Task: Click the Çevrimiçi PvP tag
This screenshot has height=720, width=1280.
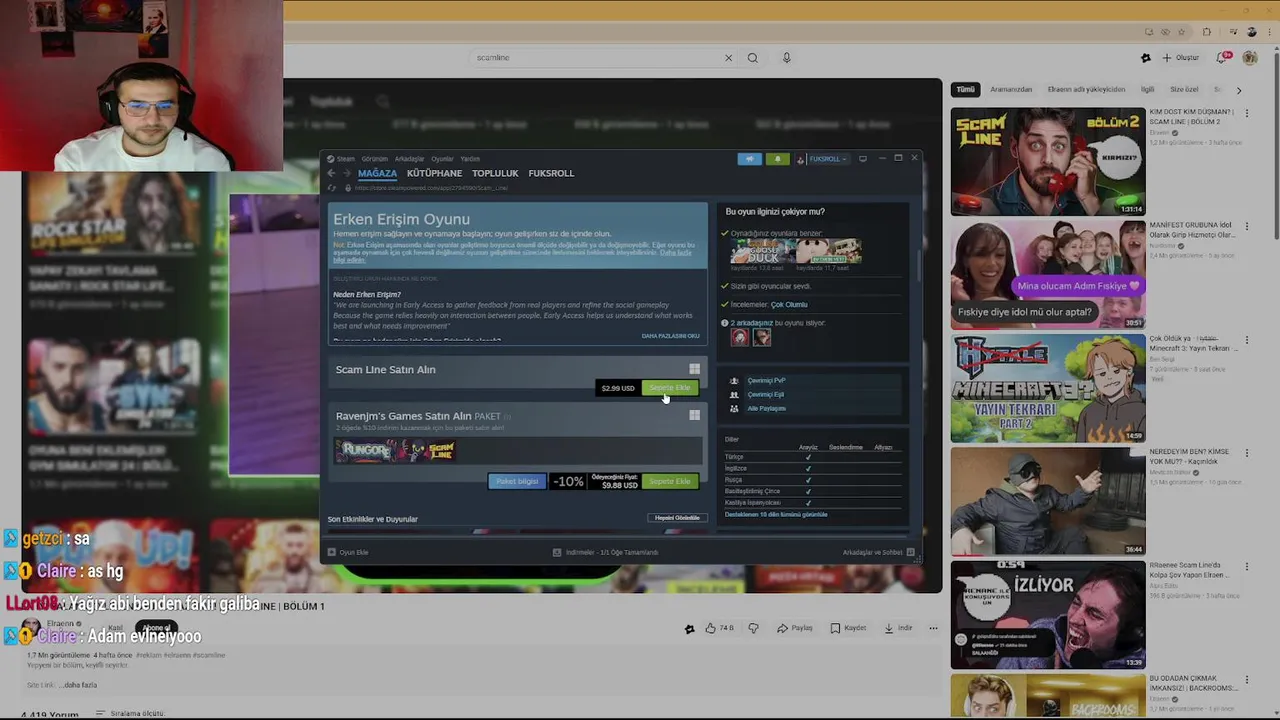Action: pyautogui.click(x=766, y=381)
